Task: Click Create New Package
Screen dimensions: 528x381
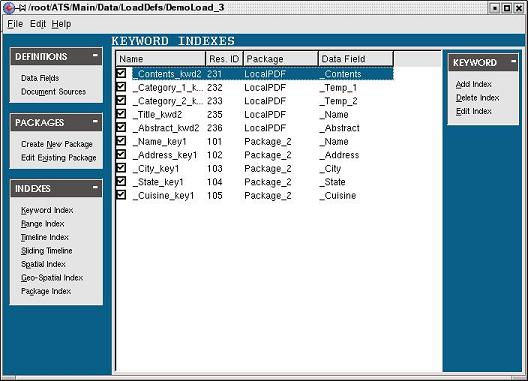Action: pos(57,144)
